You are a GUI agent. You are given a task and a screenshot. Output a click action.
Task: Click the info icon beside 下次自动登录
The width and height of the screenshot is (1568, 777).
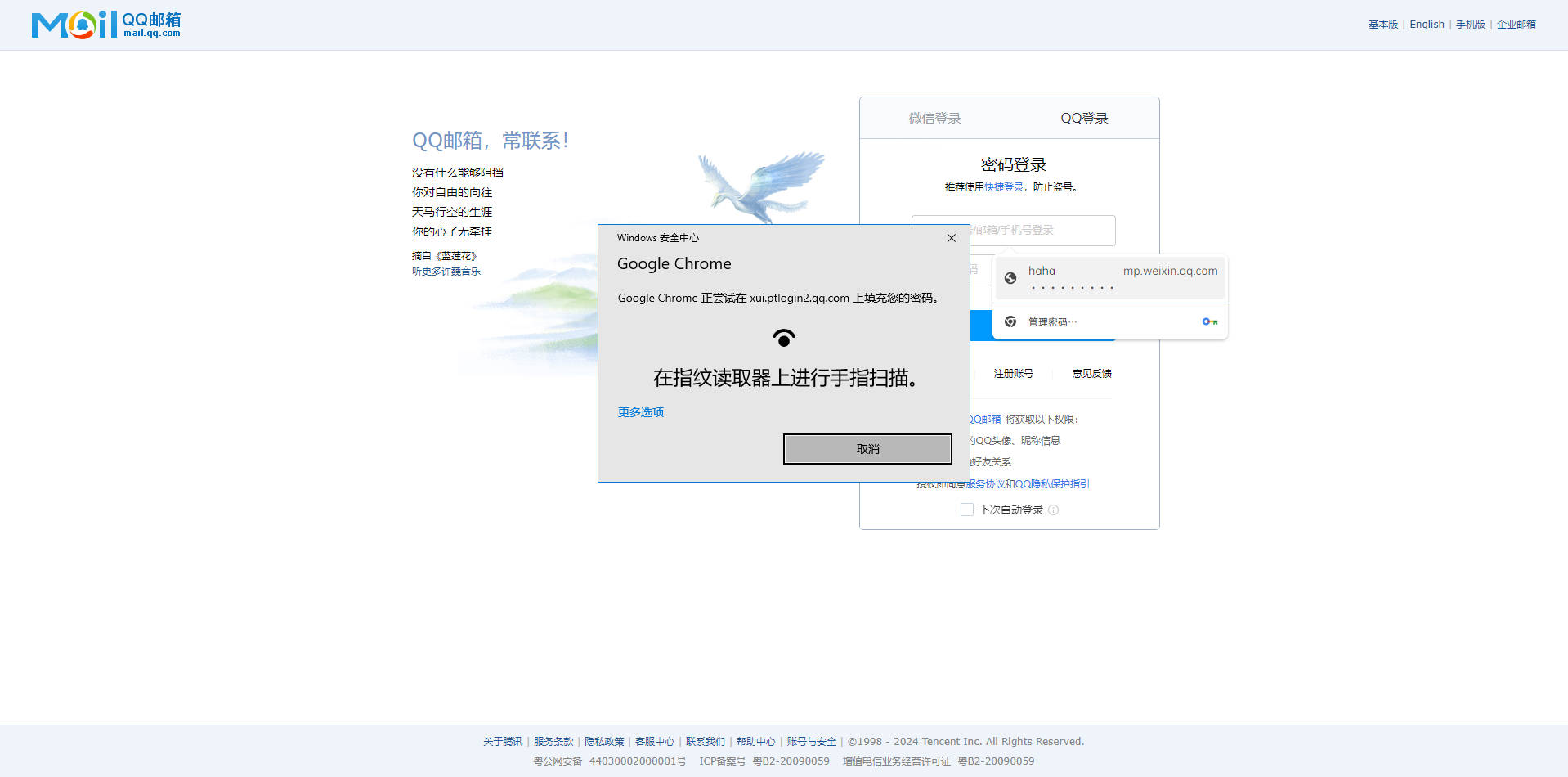1054,510
